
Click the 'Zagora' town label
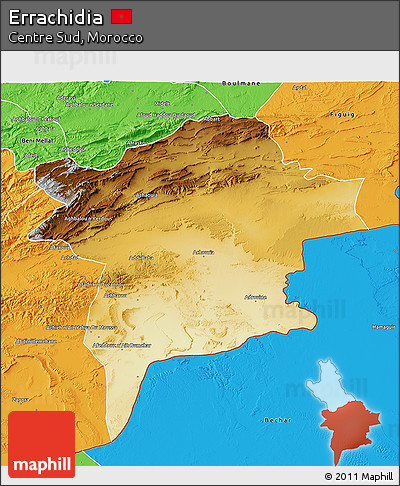pyautogui.click(x=21, y=400)
